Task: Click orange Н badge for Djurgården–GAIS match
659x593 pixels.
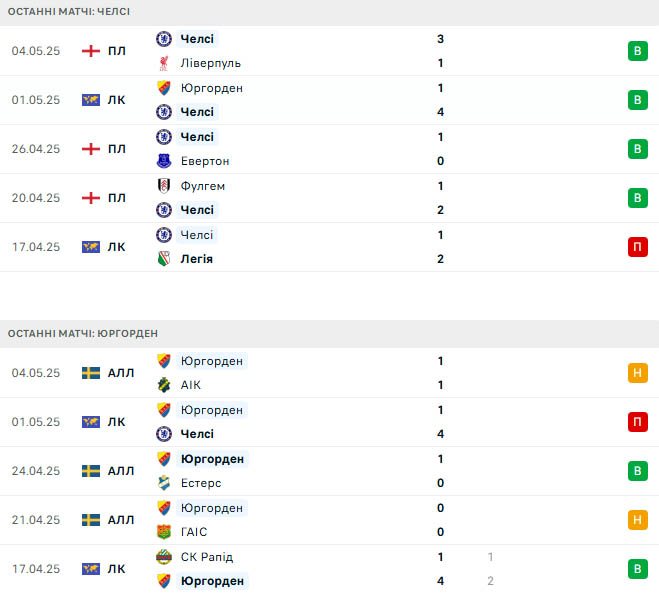Action: click(x=638, y=520)
